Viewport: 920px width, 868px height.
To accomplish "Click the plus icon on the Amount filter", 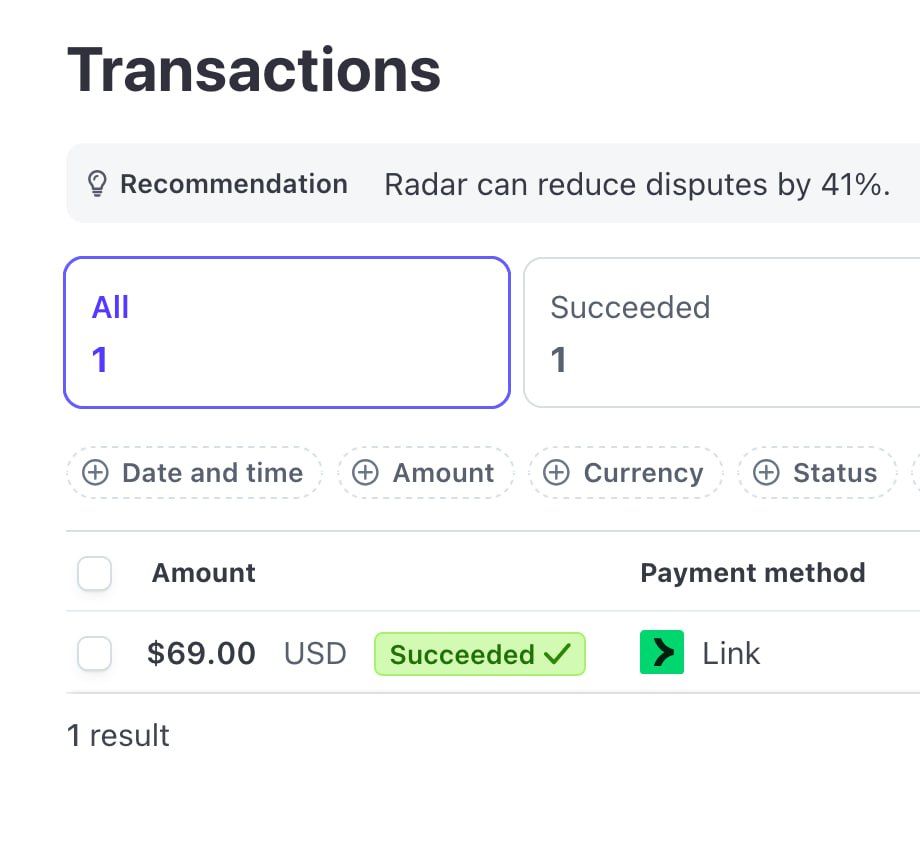I will point(366,473).
